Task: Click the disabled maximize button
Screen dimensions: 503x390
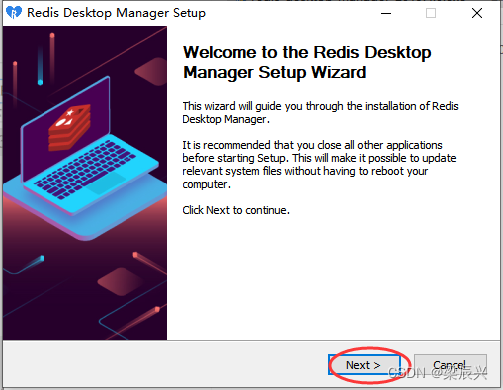Action: (431, 13)
